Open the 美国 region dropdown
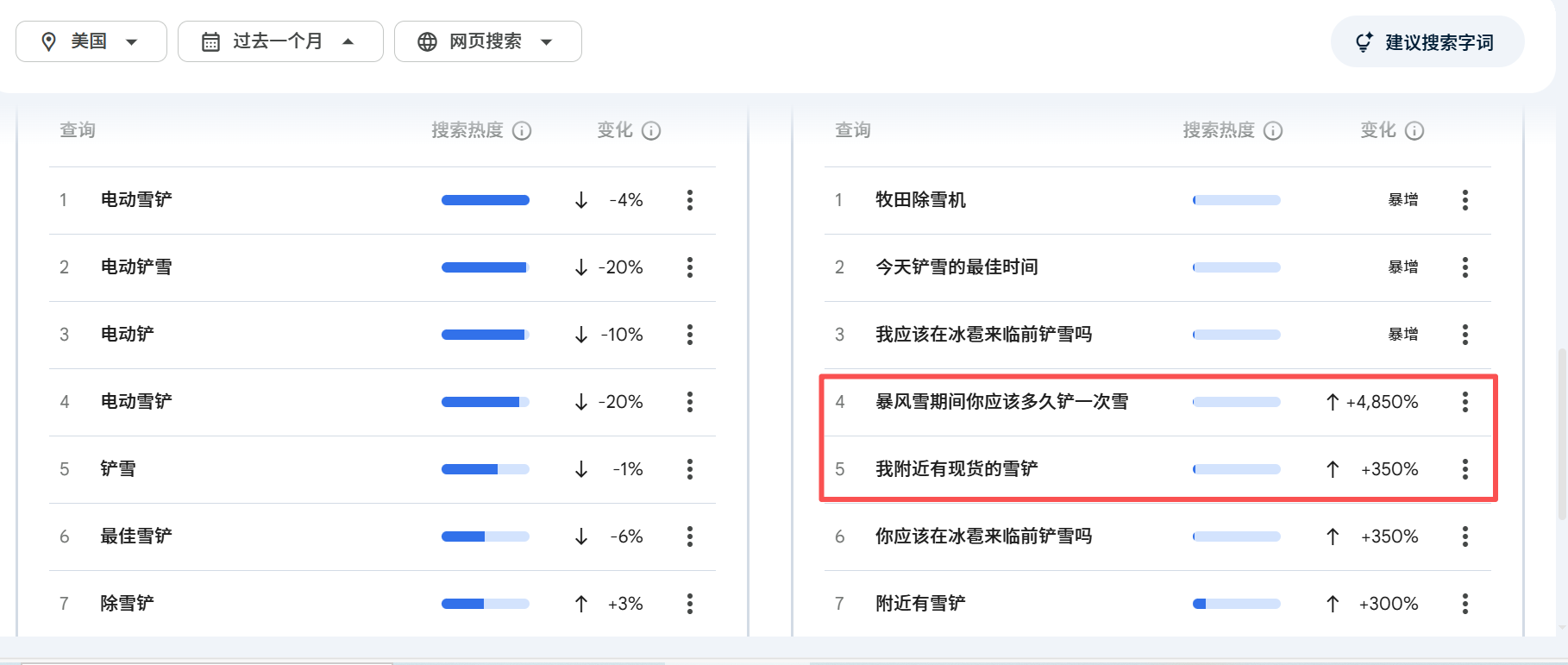The height and width of the screenshot is (665, 1568). point(91,41)
